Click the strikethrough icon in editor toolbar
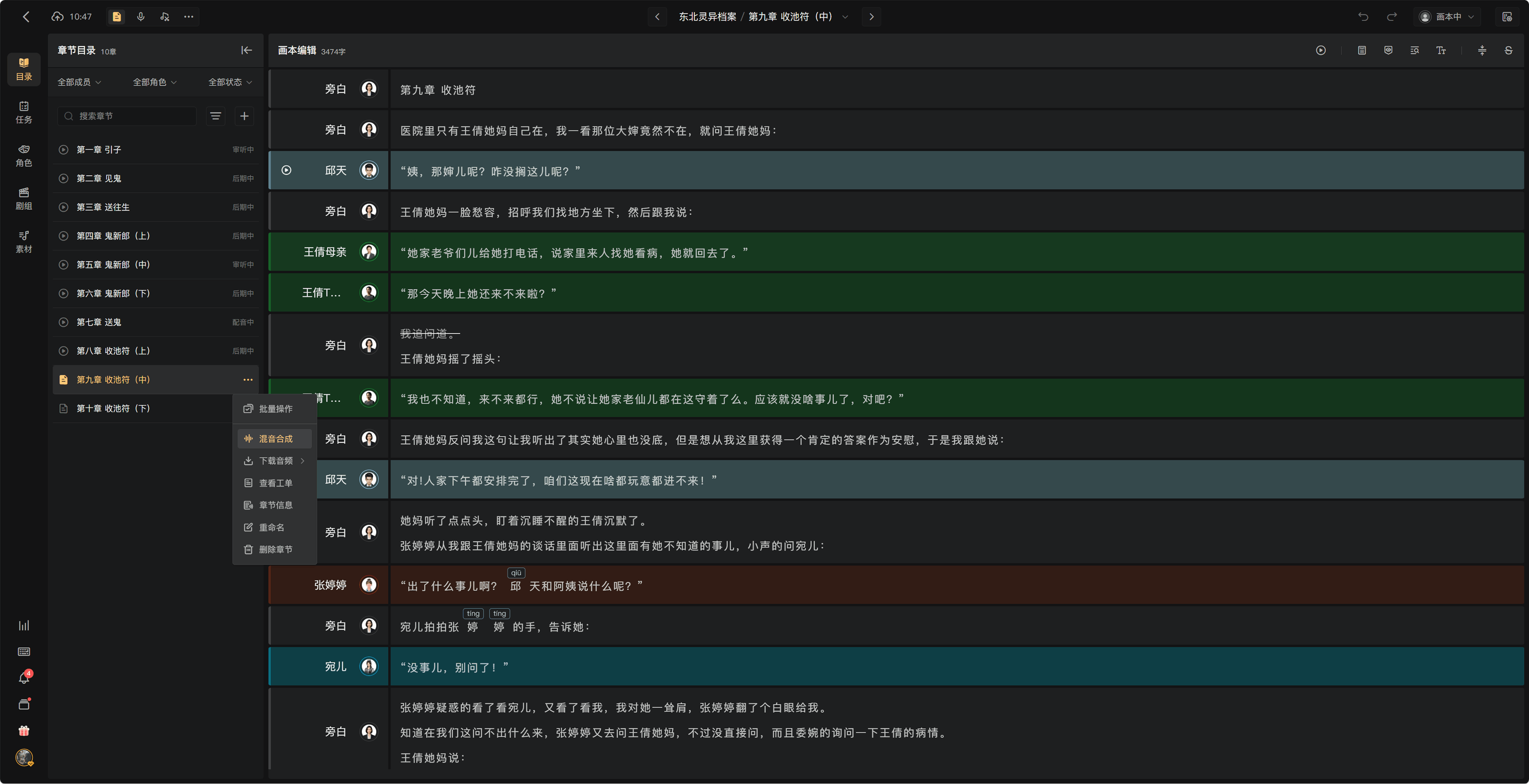Screen dimensions: 1529x784 point(1508,51)
